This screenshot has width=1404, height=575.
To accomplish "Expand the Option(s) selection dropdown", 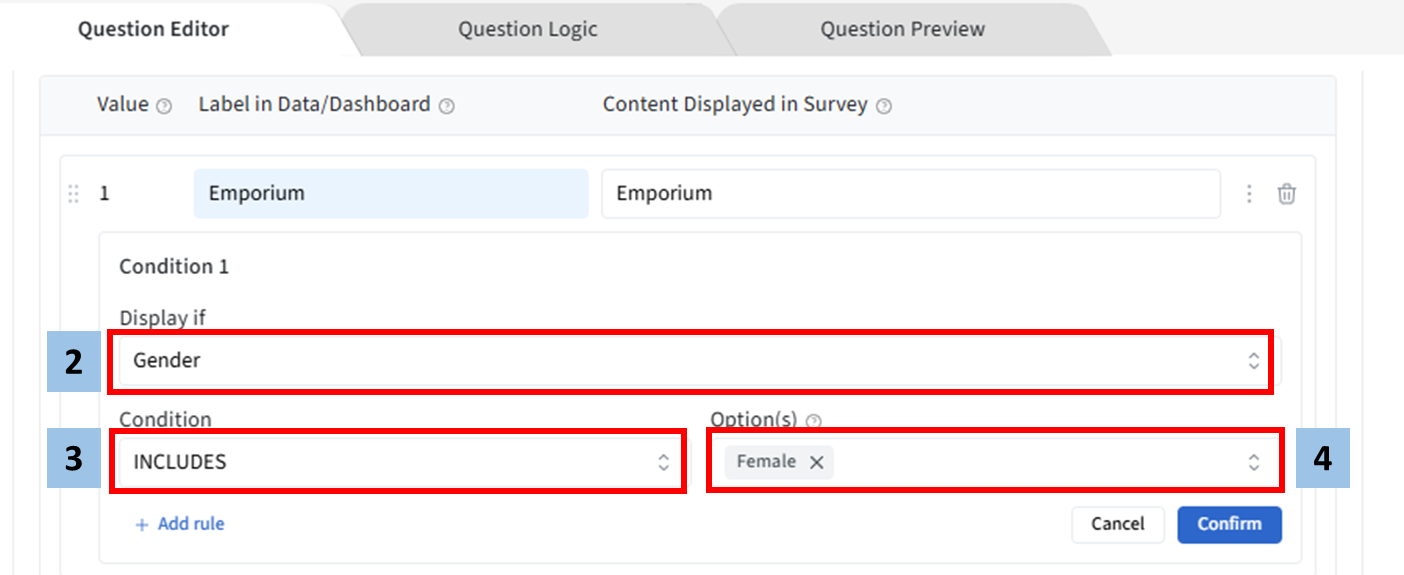I will [1252, 462].
